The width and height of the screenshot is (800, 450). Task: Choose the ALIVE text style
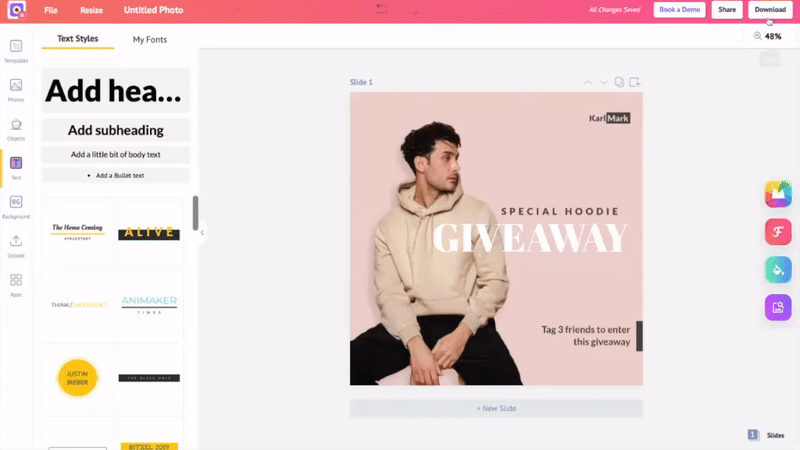[149, 233]
